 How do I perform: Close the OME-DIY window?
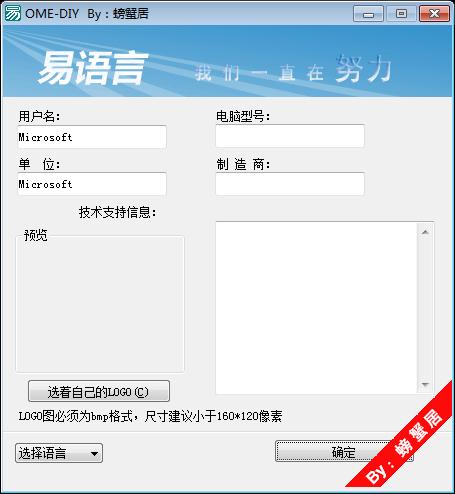point(434,14)
